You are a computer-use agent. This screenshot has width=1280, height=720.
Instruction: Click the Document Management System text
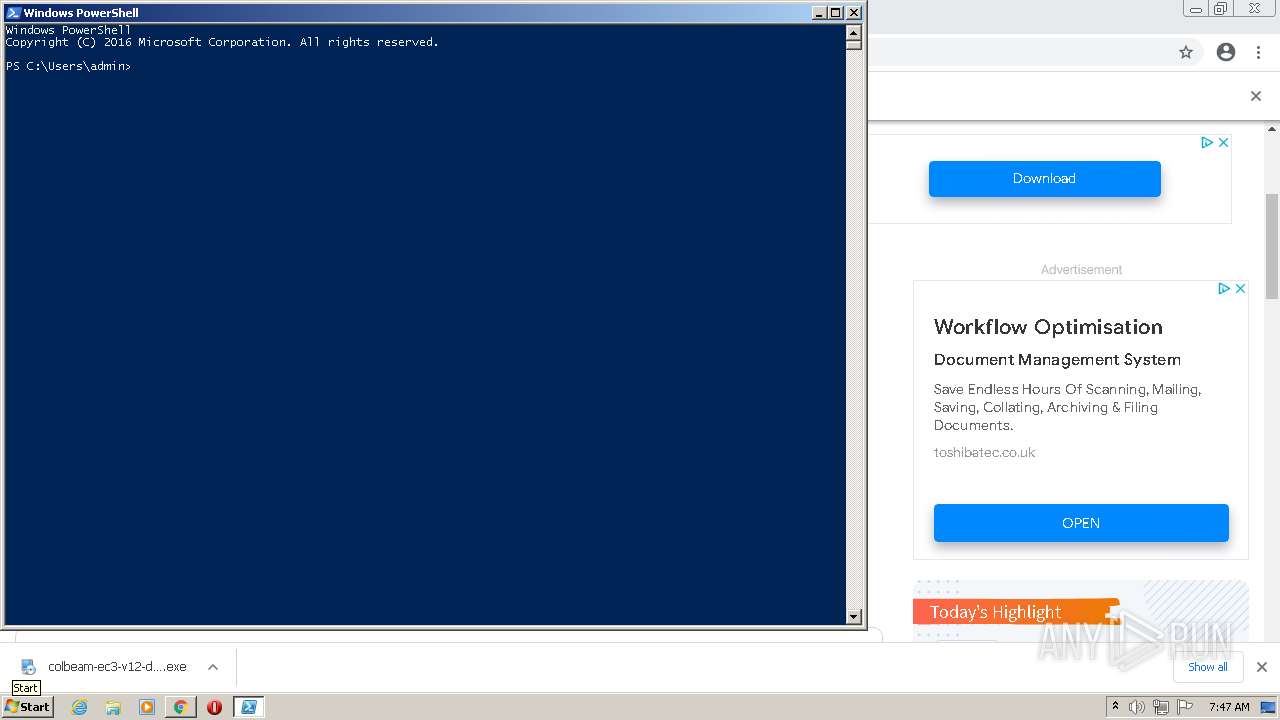pyautogui.click(x=1057, y=359)
